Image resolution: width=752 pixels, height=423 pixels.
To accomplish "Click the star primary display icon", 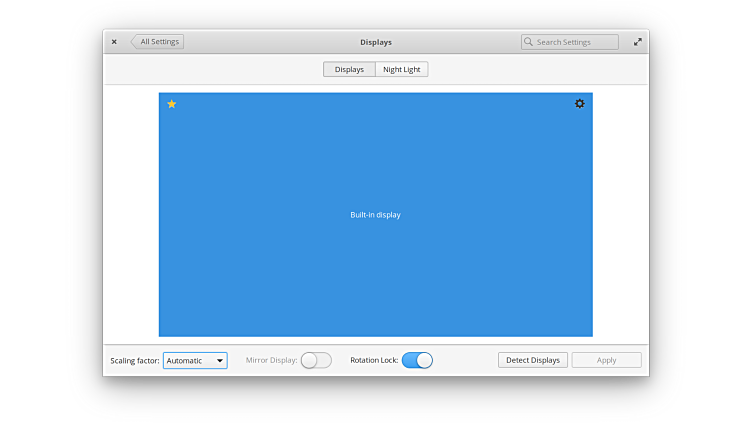I will click(171, 104).
